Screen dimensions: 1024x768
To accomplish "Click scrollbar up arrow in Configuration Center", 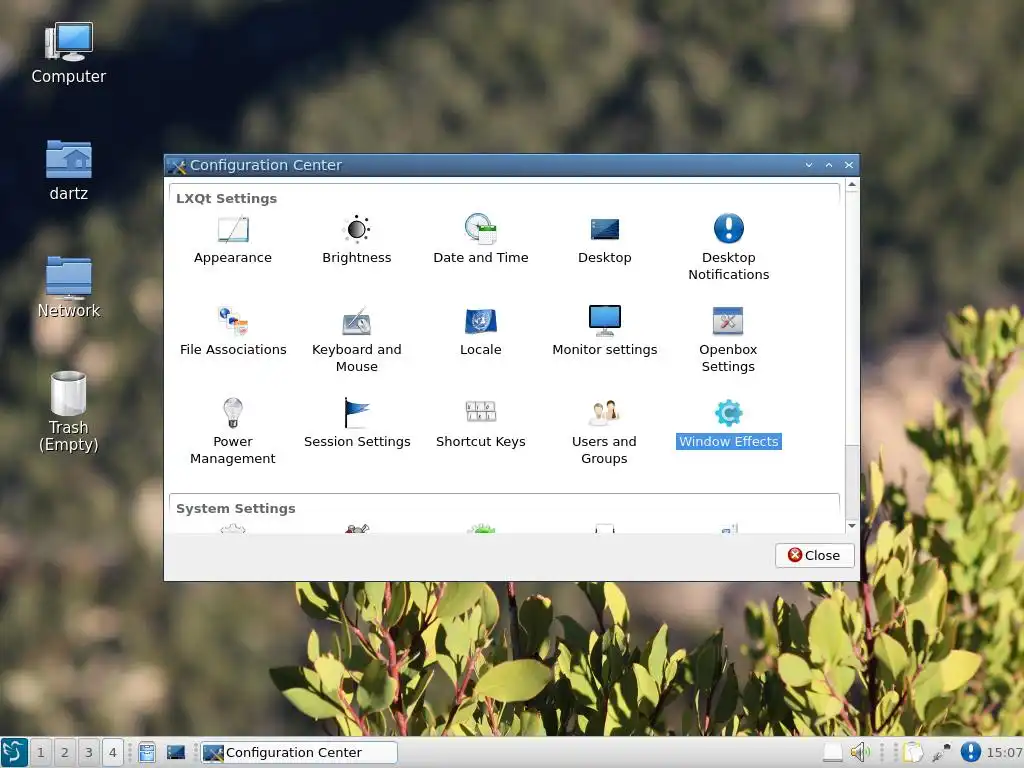I will click(x=852, y=185).
